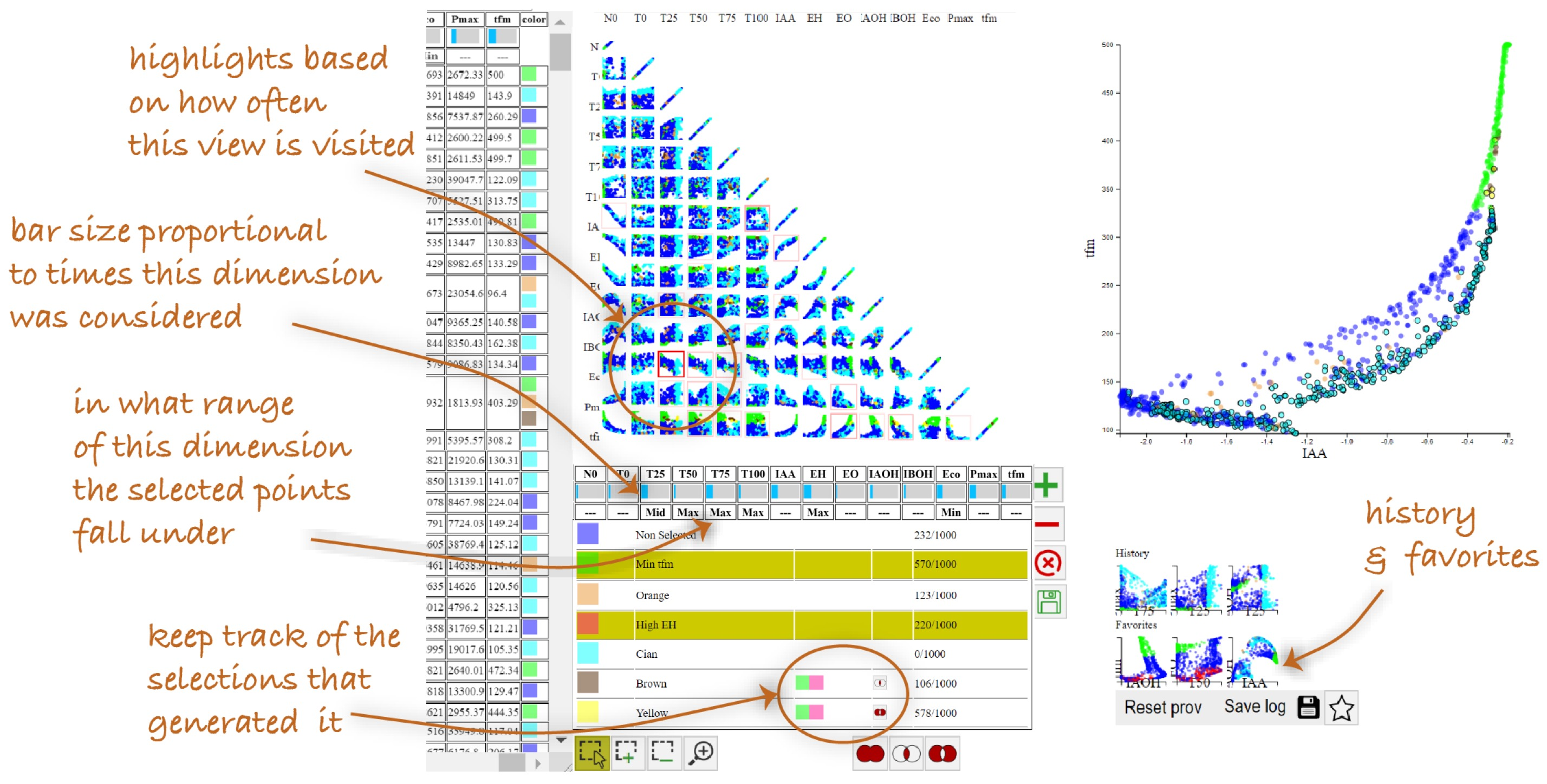Click the Yellow color swatch
Image resolution: width=1547 pixels, height=784 pixels.
pyautogui.click(x=588, y=713)
